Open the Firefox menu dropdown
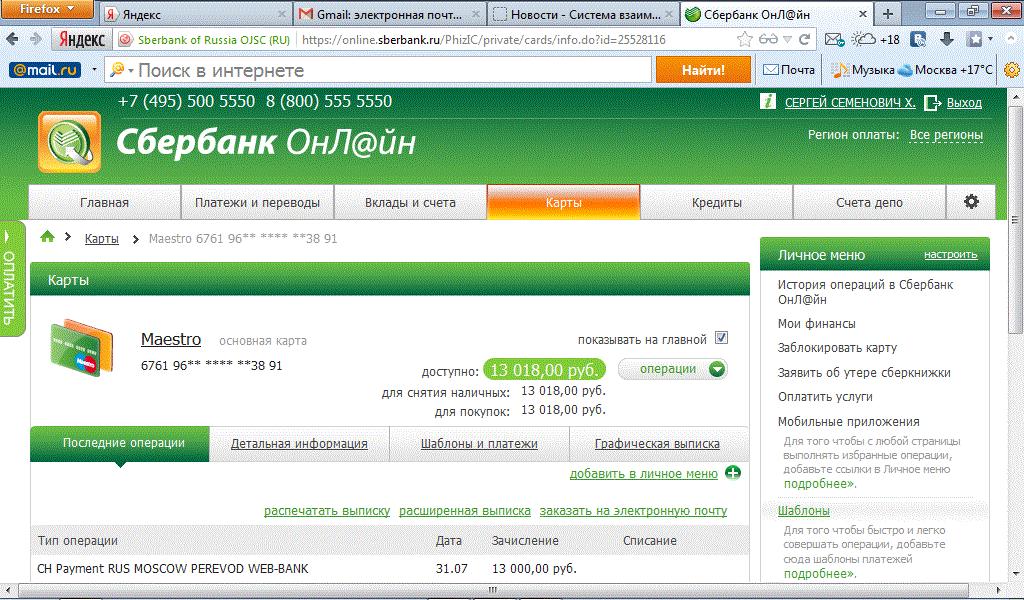This screenshot has height=600, width=1024. (47, 9)
